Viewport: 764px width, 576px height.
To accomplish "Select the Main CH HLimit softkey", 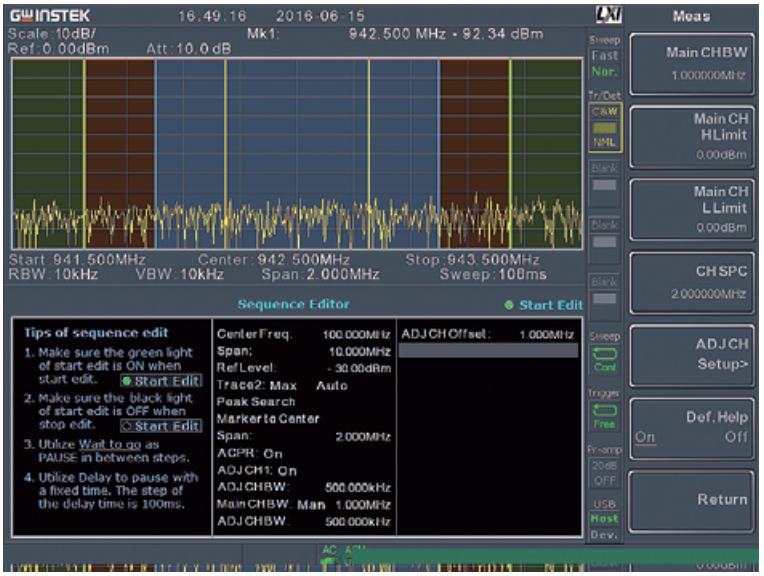I will [692, 137].
